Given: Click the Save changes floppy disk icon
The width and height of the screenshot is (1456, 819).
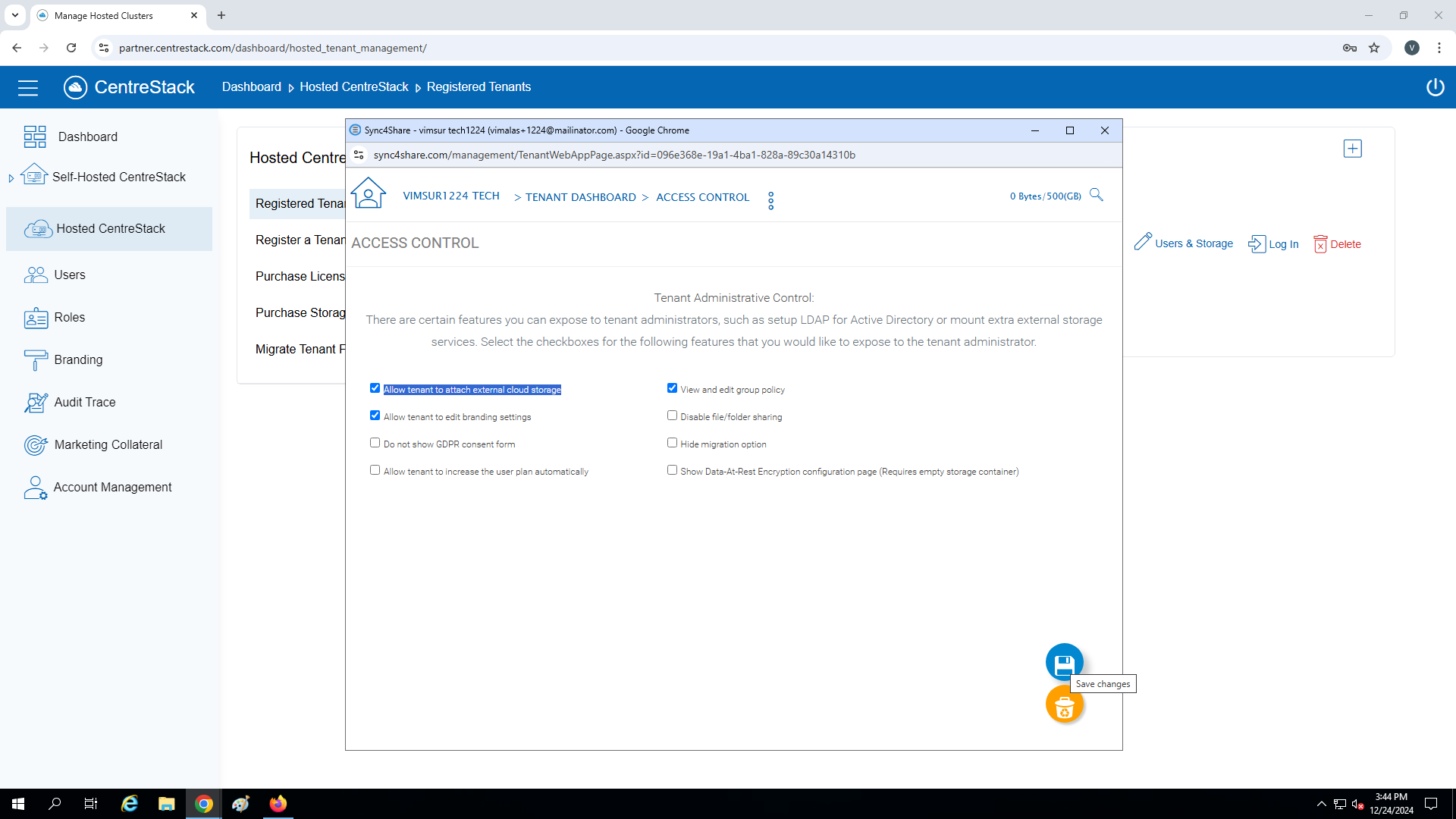Looking at the screenshot, I should [1064, 664].
